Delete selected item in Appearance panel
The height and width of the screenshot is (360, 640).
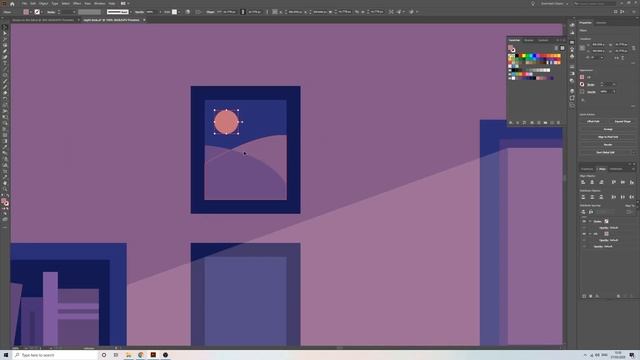[x=631, y=296]
